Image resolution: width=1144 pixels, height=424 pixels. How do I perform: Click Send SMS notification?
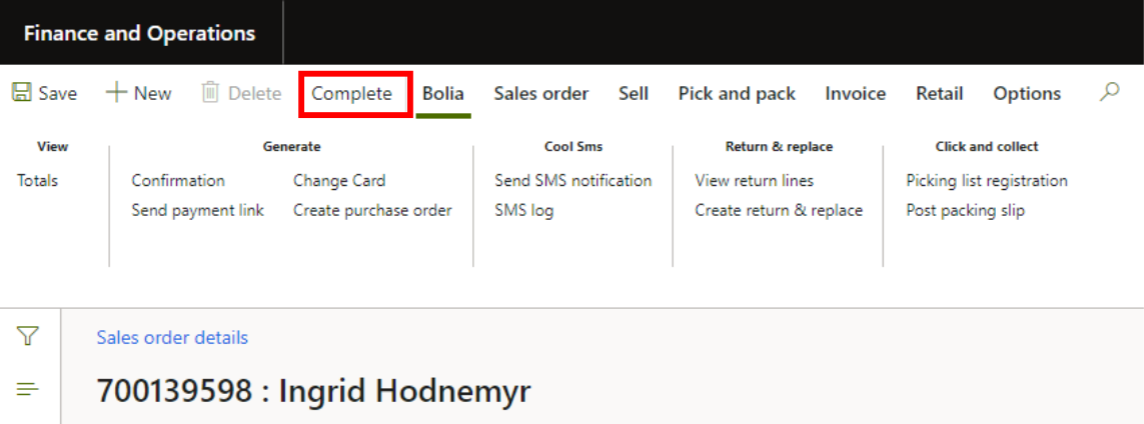573,181
